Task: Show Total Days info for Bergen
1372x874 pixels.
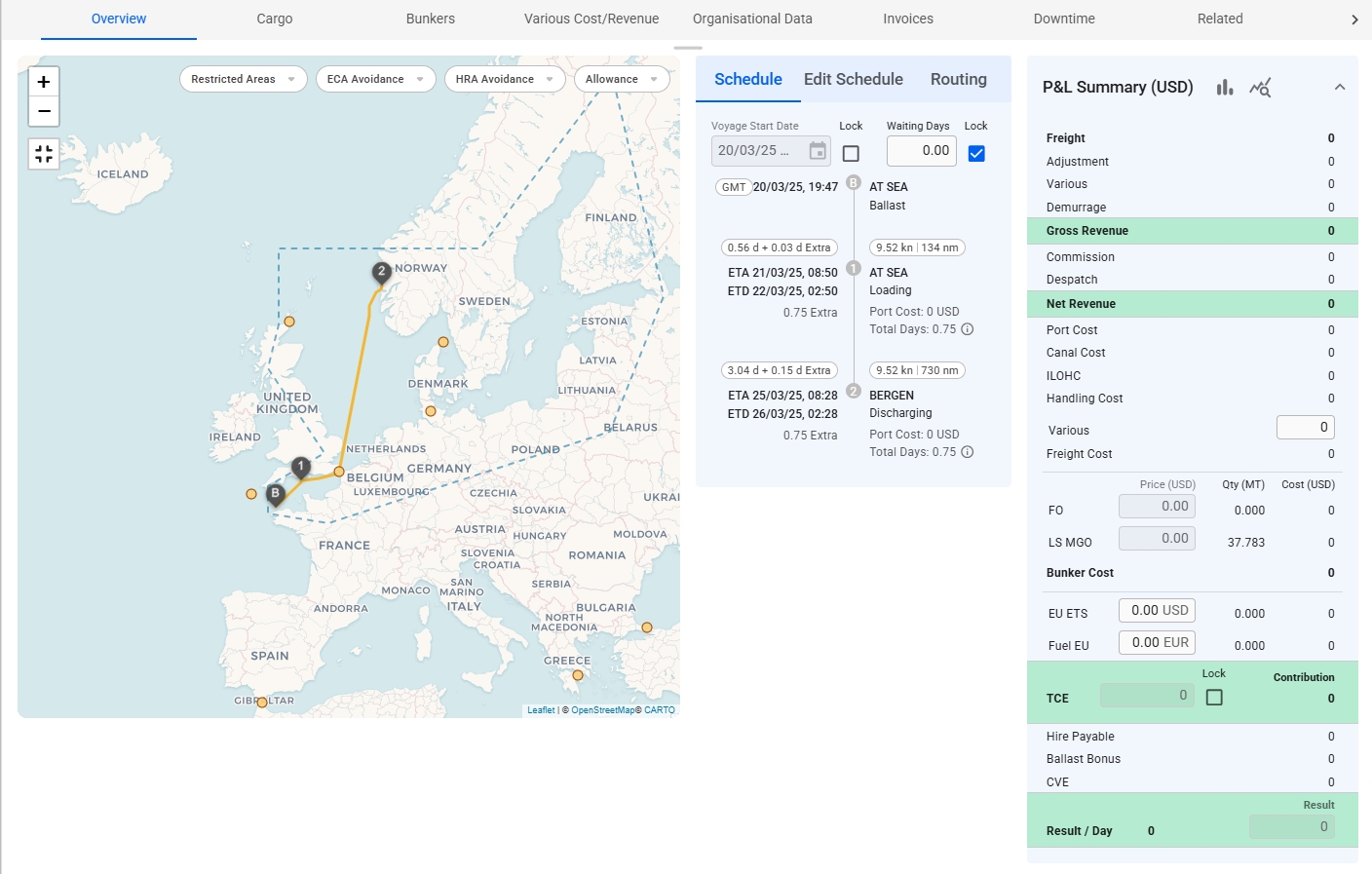Action: (968, 452)
